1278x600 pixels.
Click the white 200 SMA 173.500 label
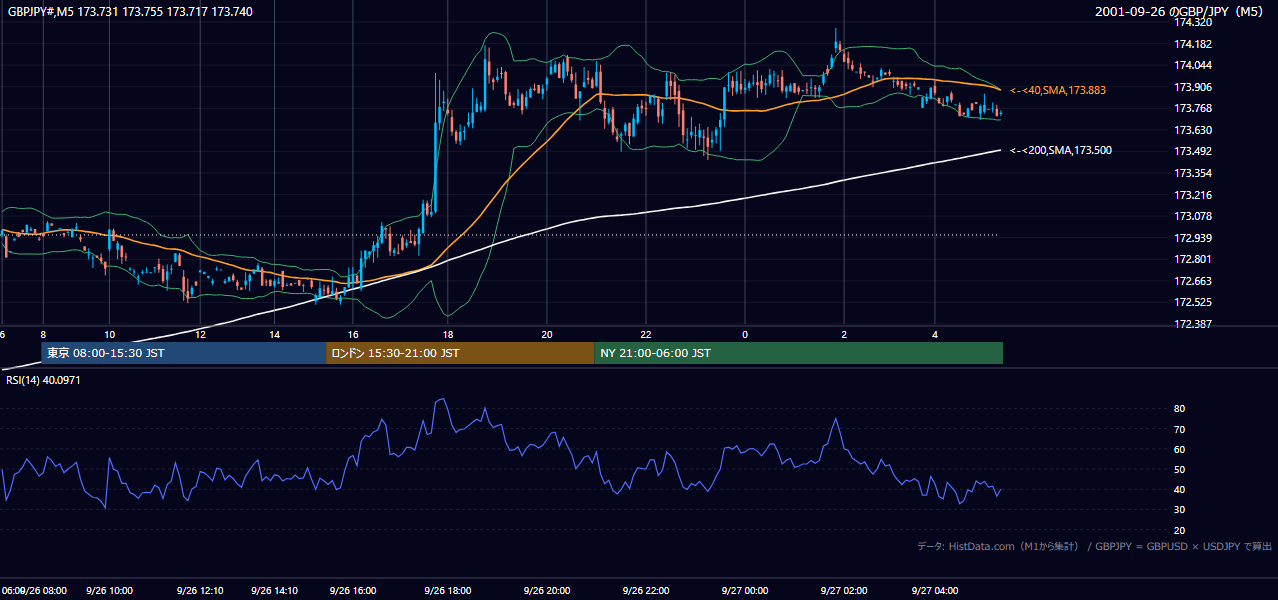(1061, 150)
